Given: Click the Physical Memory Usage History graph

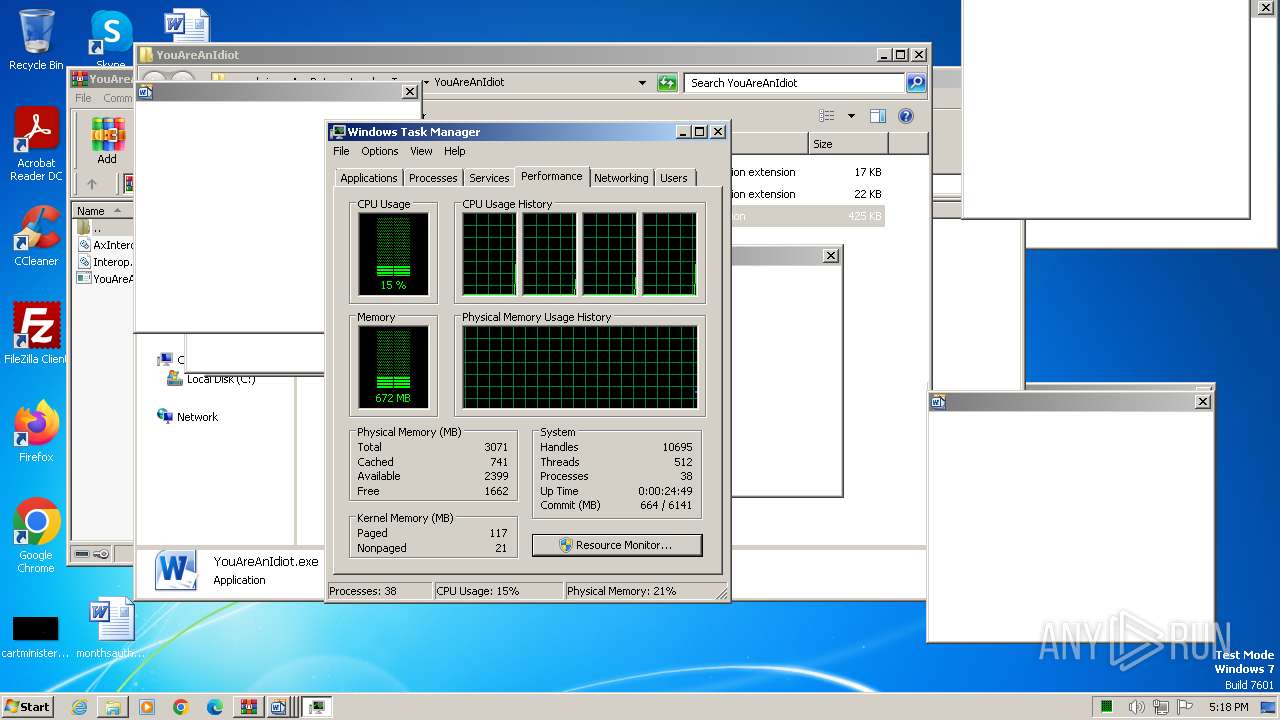Looking at the screenshot, I should [579, 367].
